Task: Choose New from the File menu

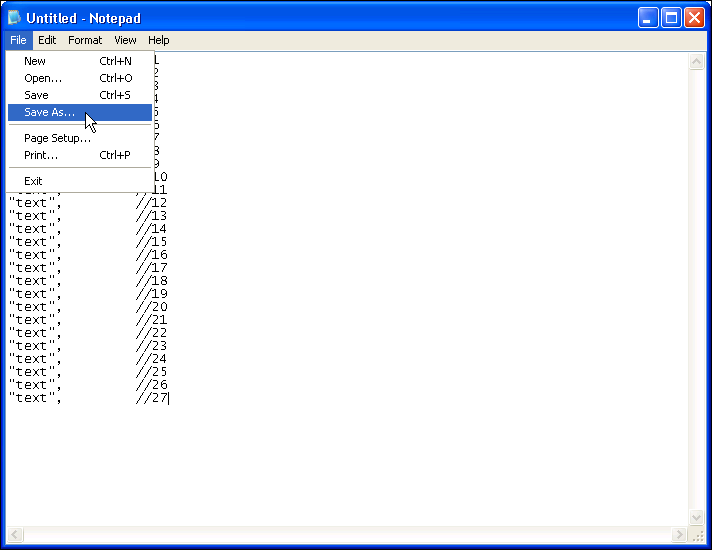Action: [x=35, y=61]
